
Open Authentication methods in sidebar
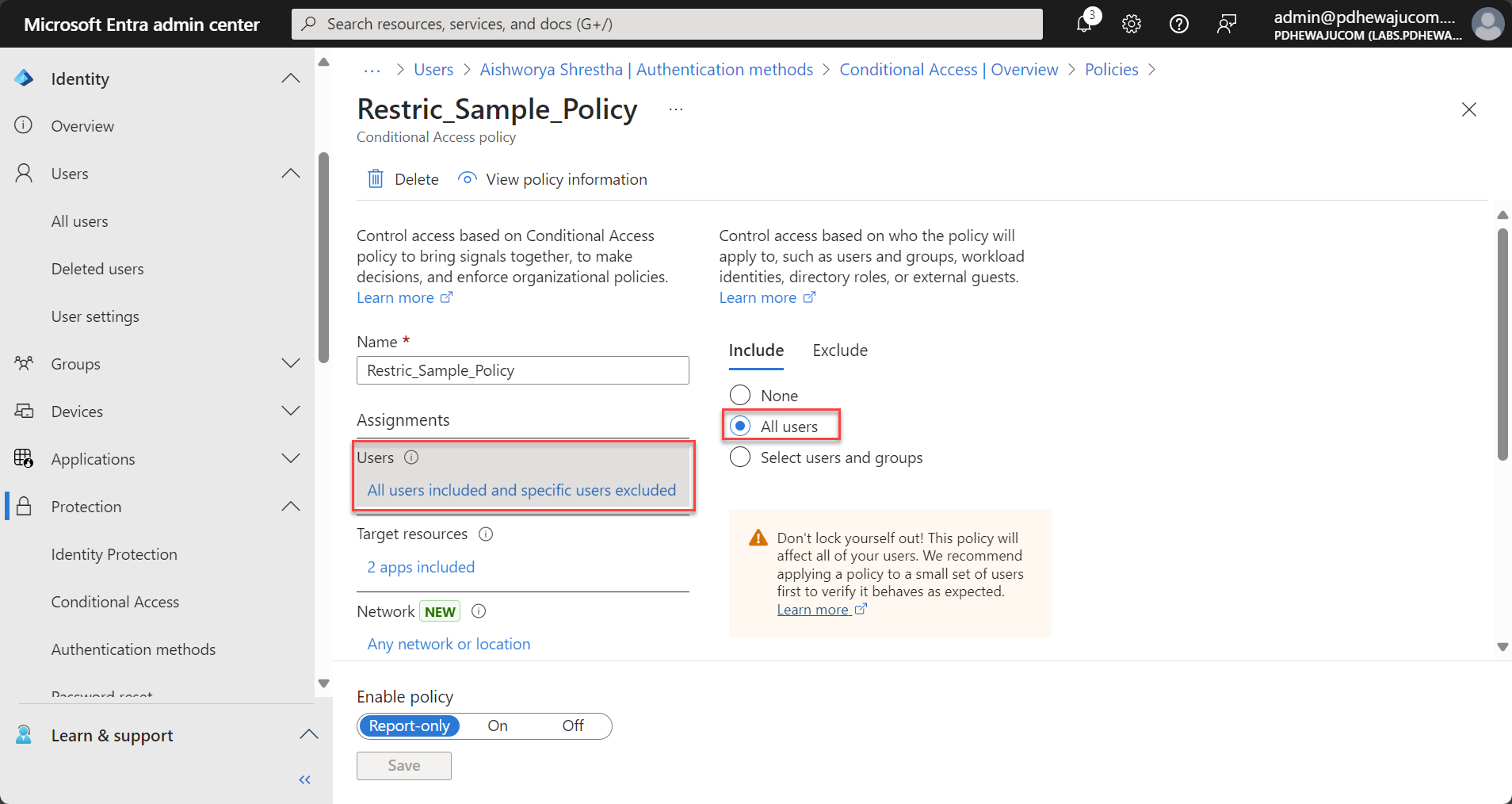[x=133, y=649]
